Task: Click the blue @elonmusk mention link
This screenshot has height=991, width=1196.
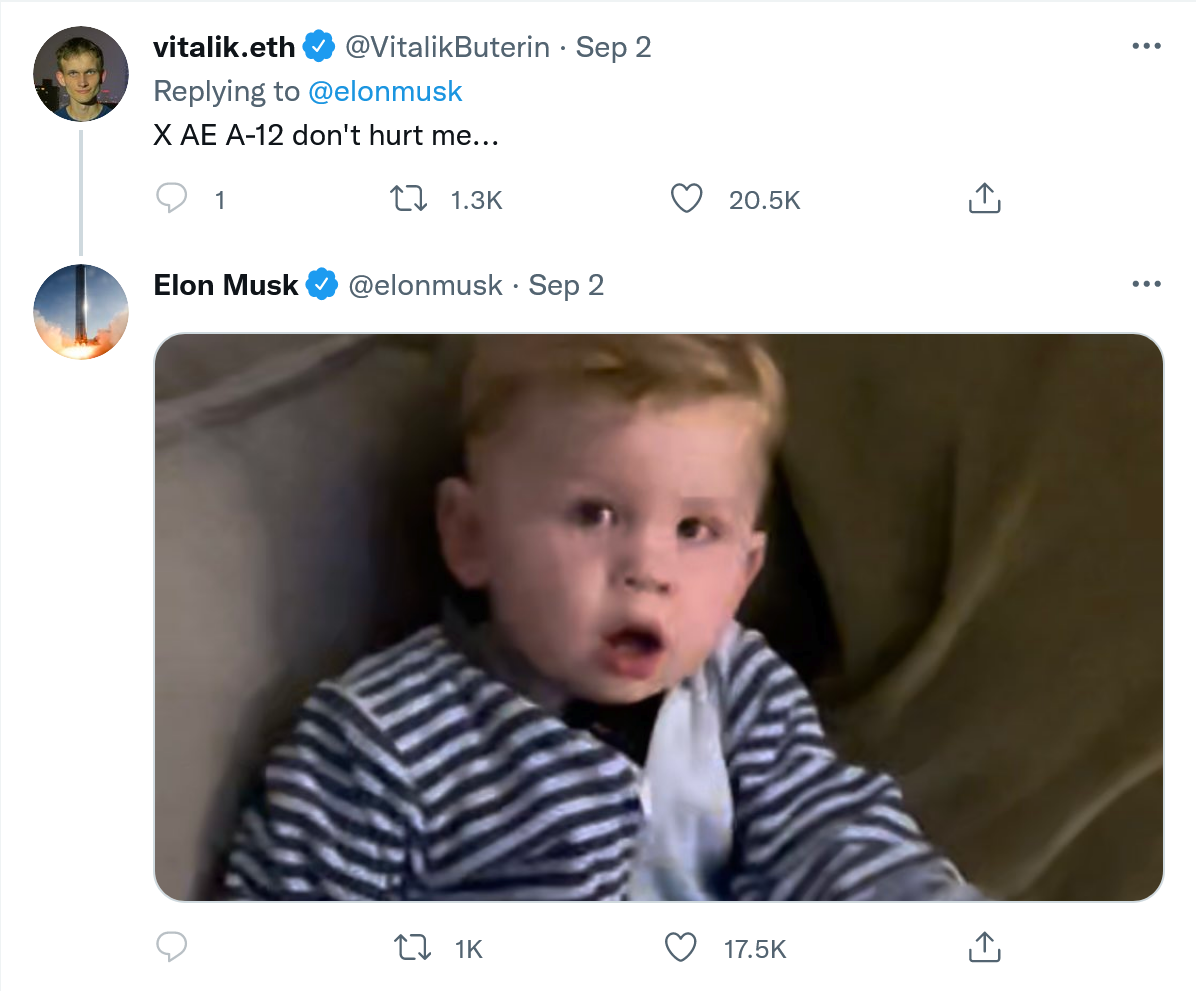Action: pos(384,92)
